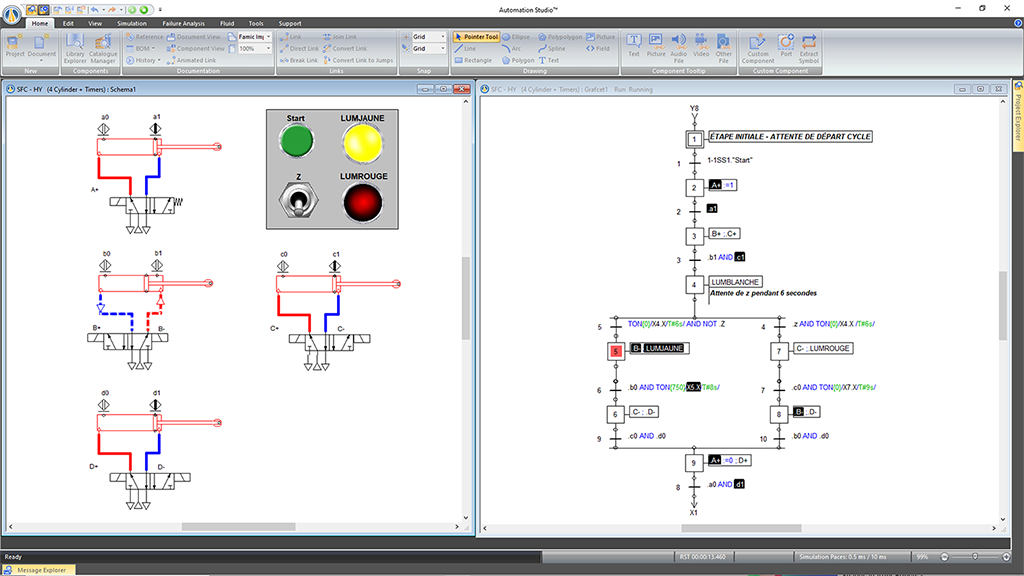This screenshot has height=576, width=1024.
Task: Open the Message Explorer panel
Action: tap(39, 570)
